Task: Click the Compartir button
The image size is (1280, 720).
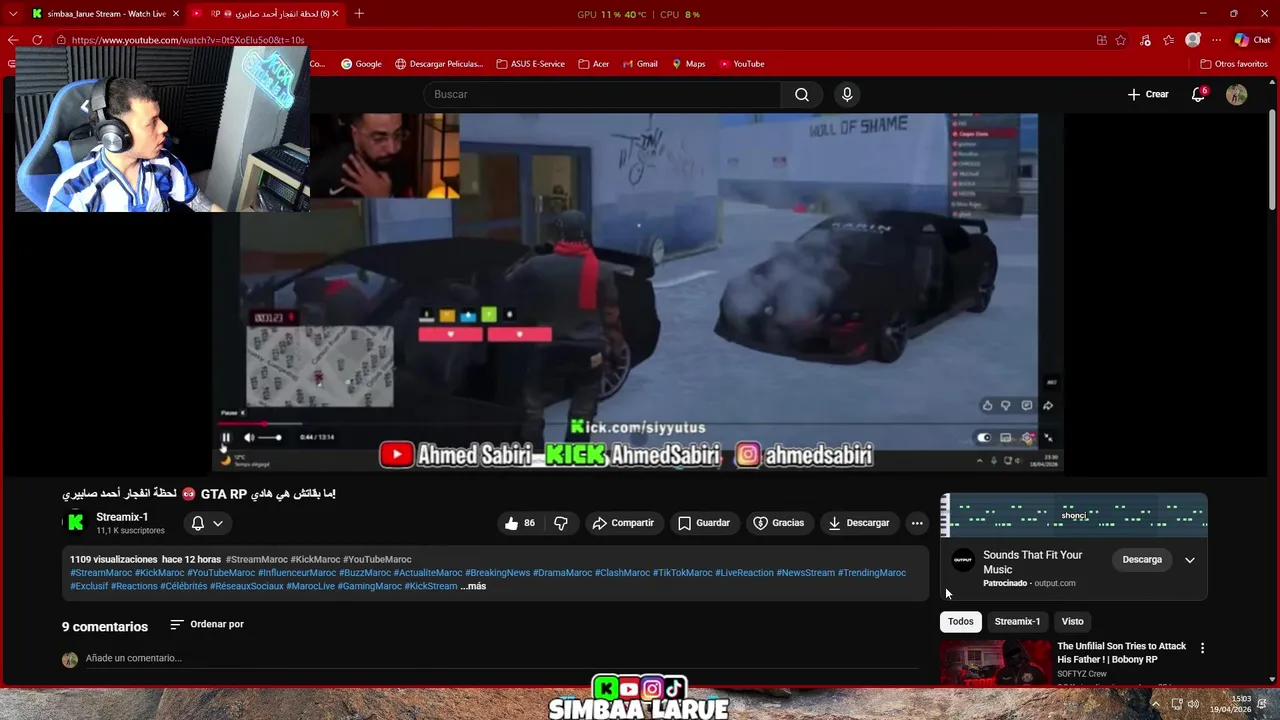Action: [x=623, y=523]
